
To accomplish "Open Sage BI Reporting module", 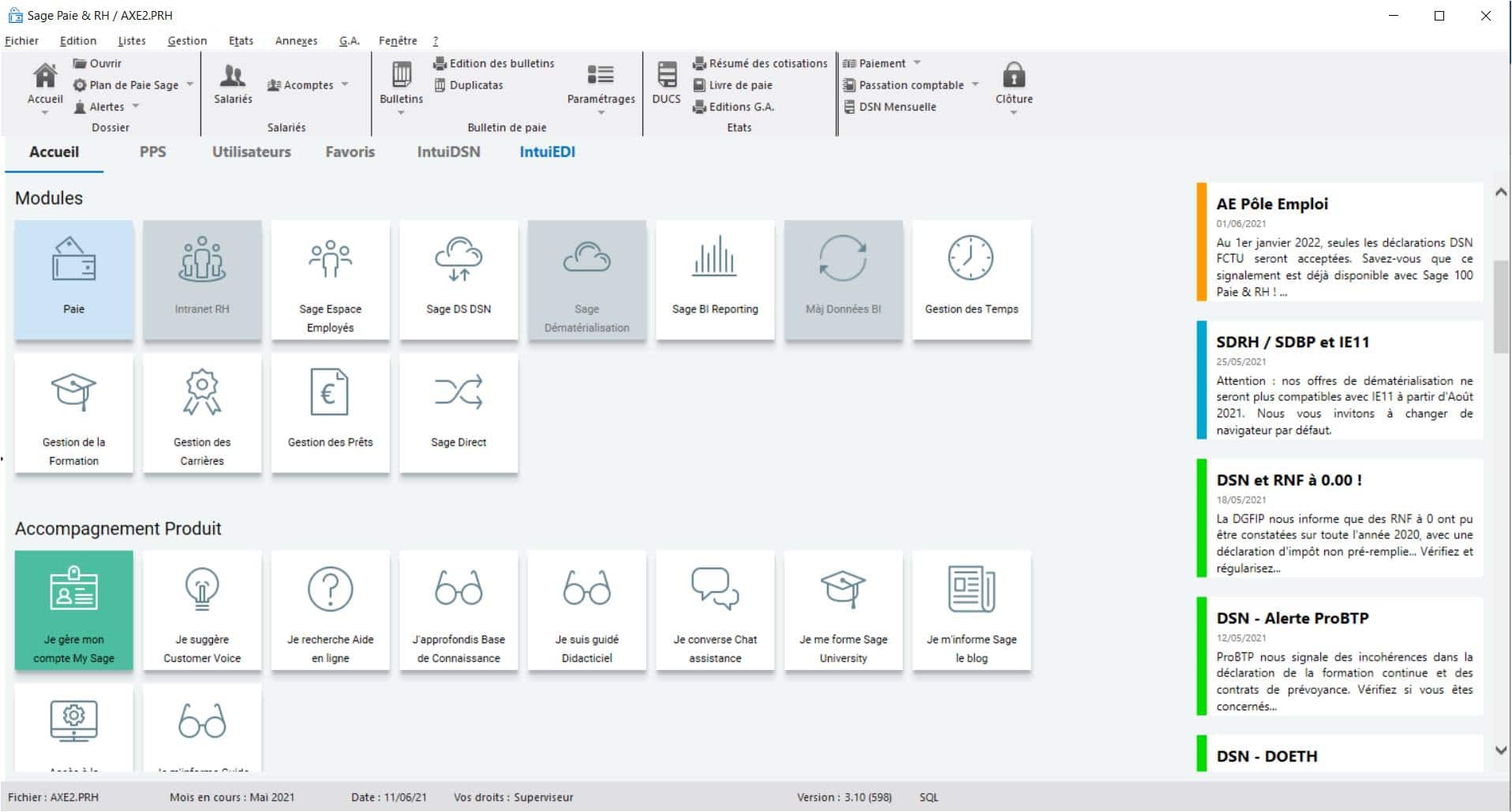I will (715, 279).
